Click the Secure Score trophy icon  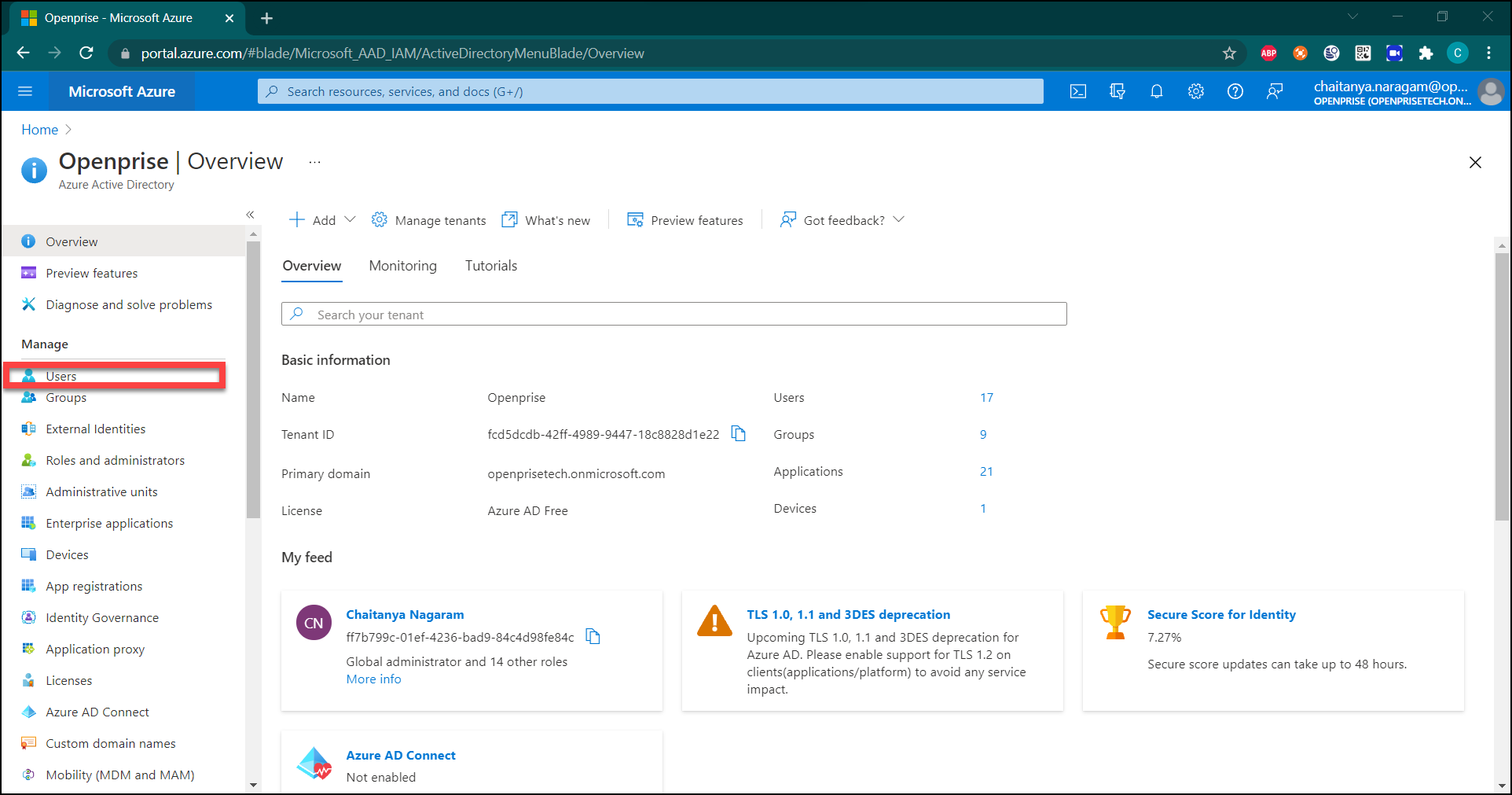click(x=1115, y=622)
